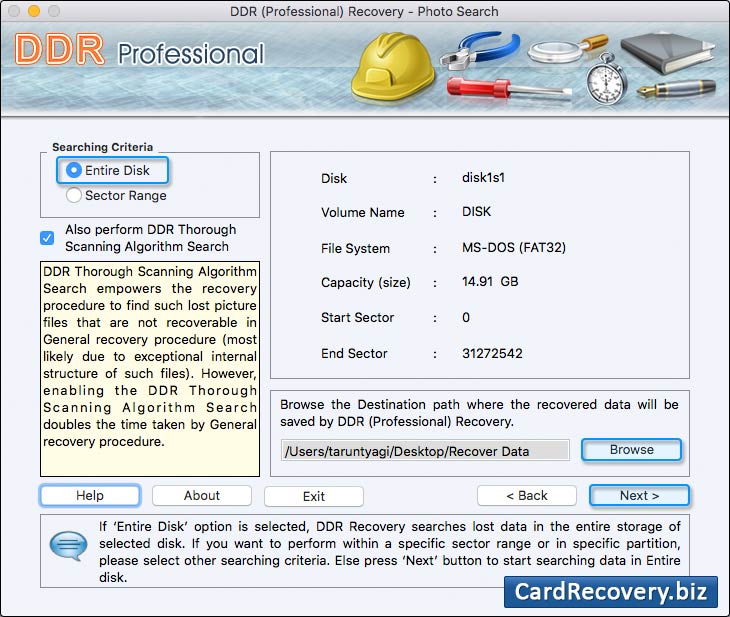Click the Exit button
This screenshot has width=730, height=617.
tap(314, 496)
